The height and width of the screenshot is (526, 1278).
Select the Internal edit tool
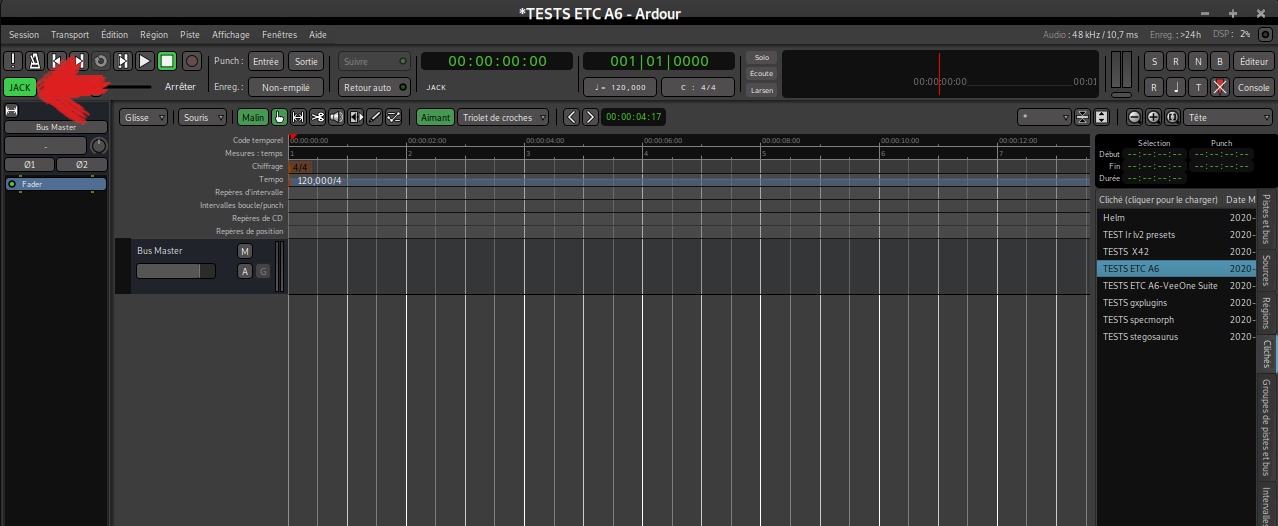[393, 117]
